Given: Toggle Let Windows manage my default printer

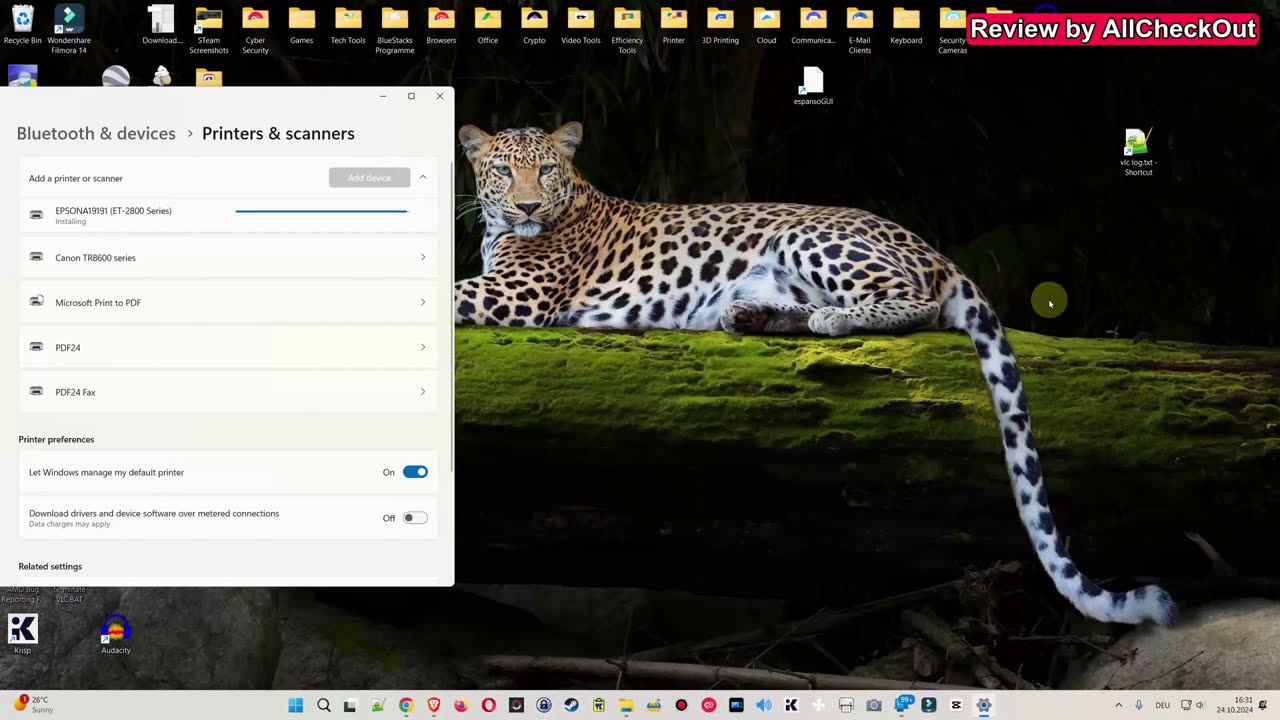Looking at the screenshot, I should click(415, 472).
